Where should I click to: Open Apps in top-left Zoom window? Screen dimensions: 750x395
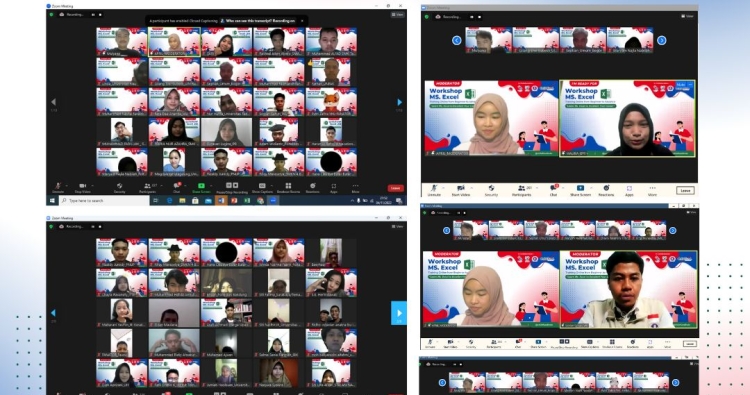(x=333, y=187)
